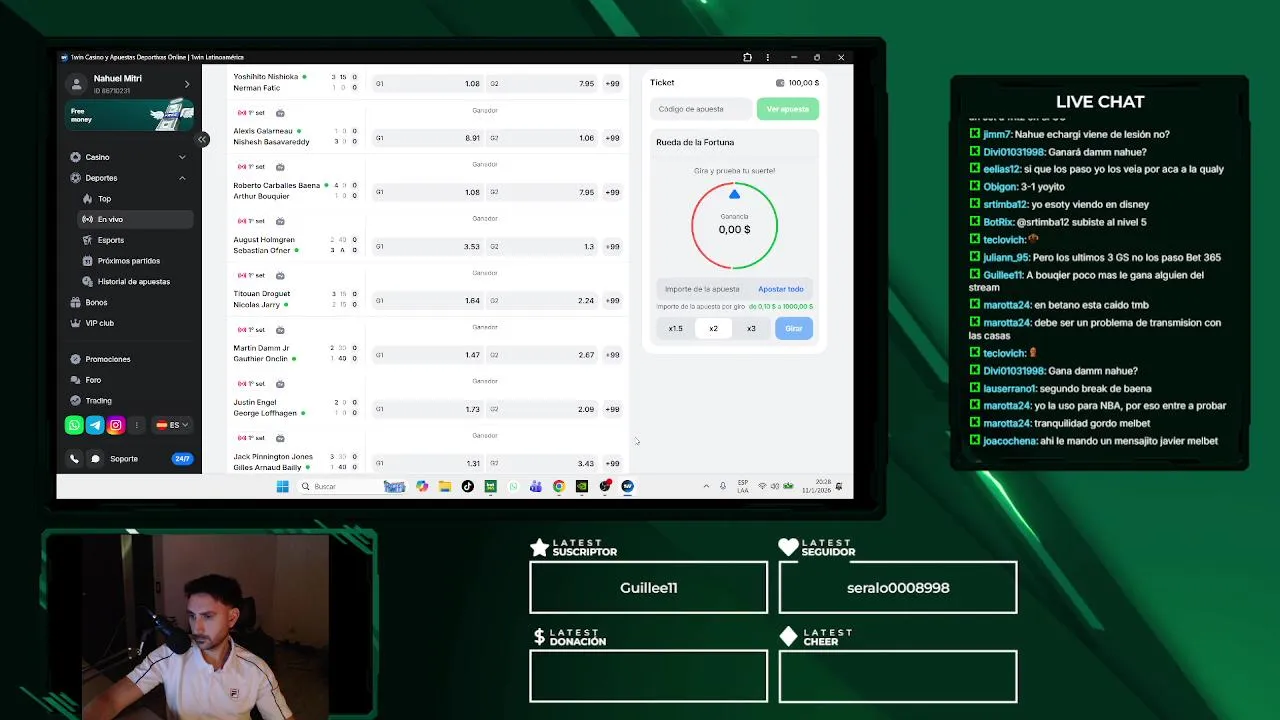Open the ES language dropdown
Image resolution: width=1280 pixels, height=720 pixels.
point(172,425)
